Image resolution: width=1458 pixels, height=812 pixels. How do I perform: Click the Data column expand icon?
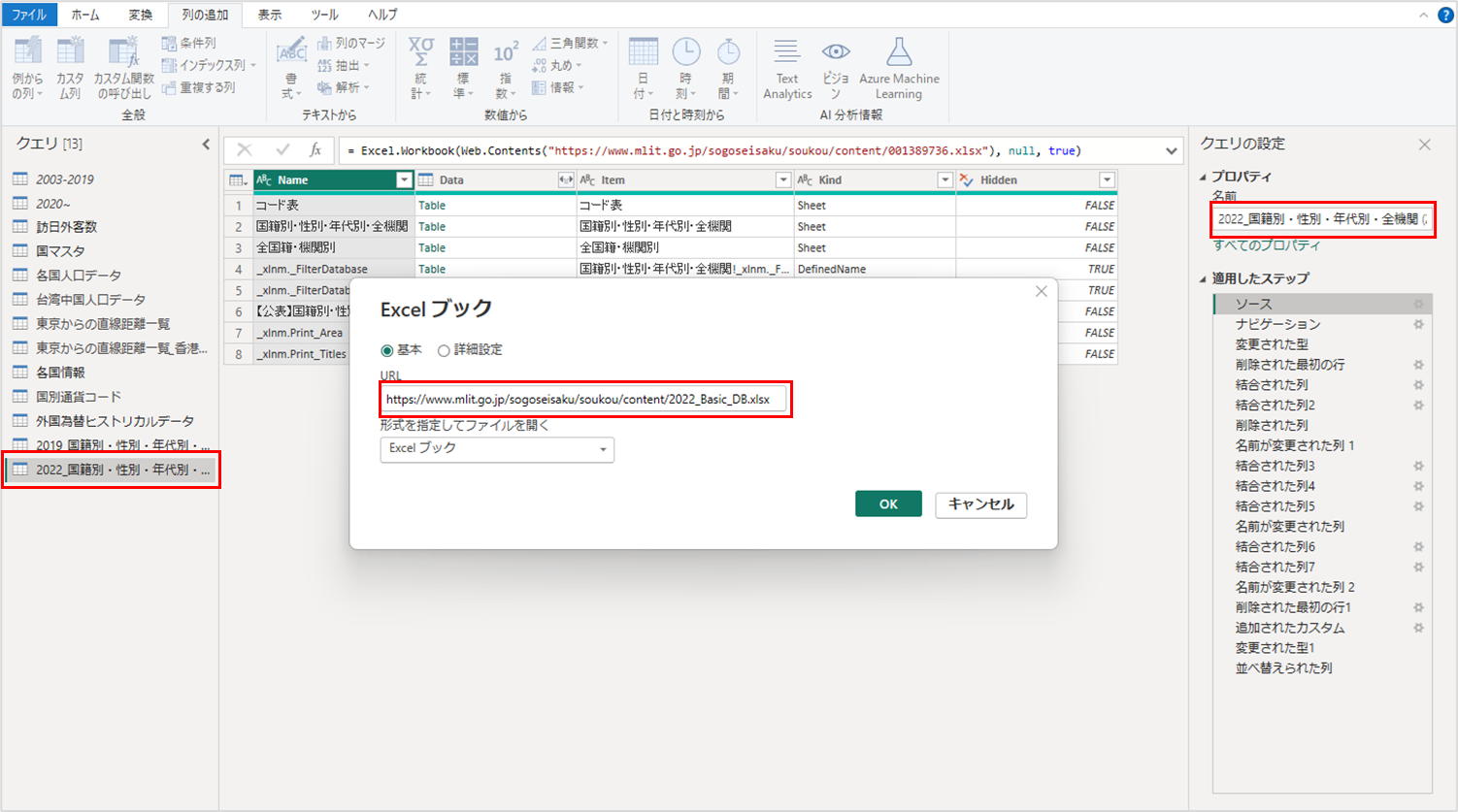pyautogui.click(x=566, y=179)
